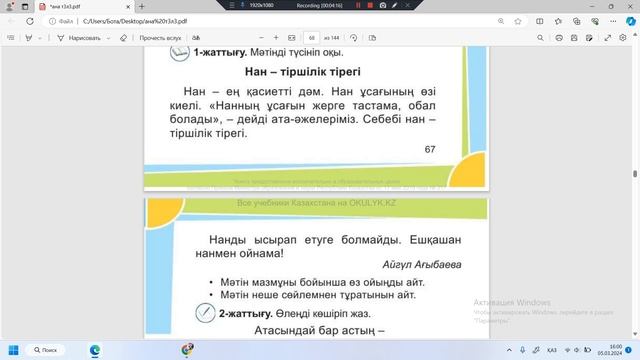
Task: Open the recorder drawing pen tool
Action: (x=395, y=5)
